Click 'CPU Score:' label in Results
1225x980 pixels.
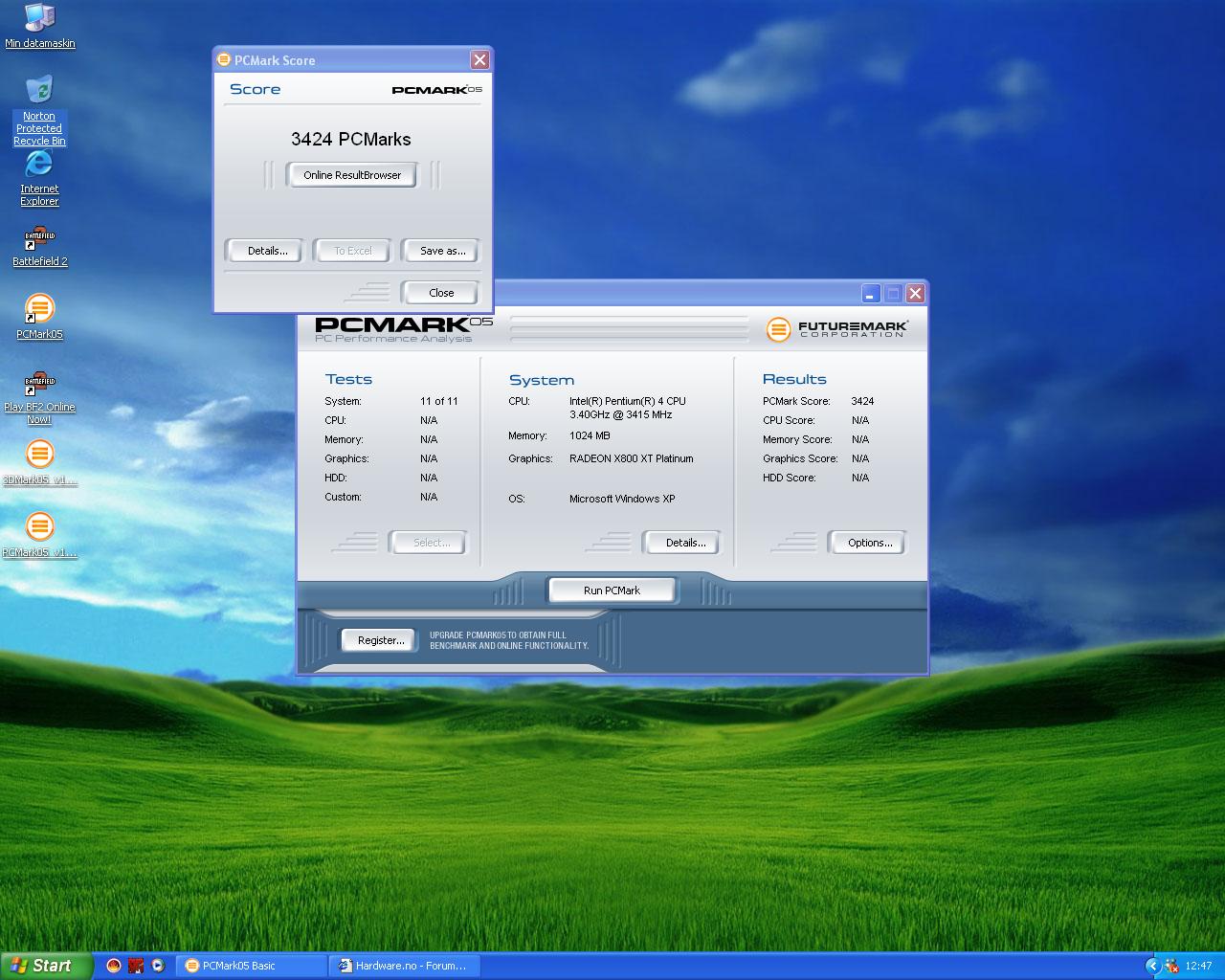click(x=789, y=420)
